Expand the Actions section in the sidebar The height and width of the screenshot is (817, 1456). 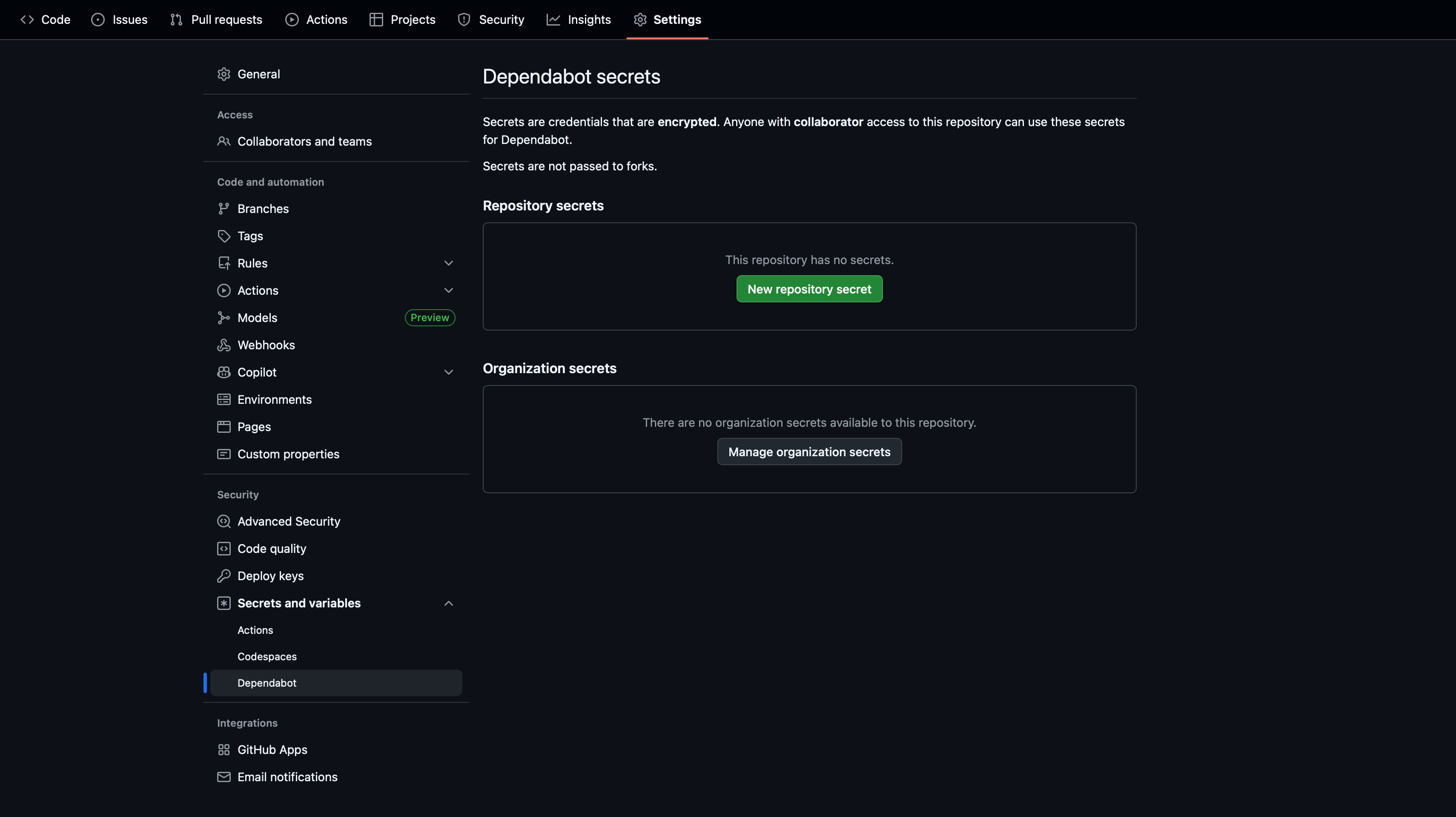point(448,290)
